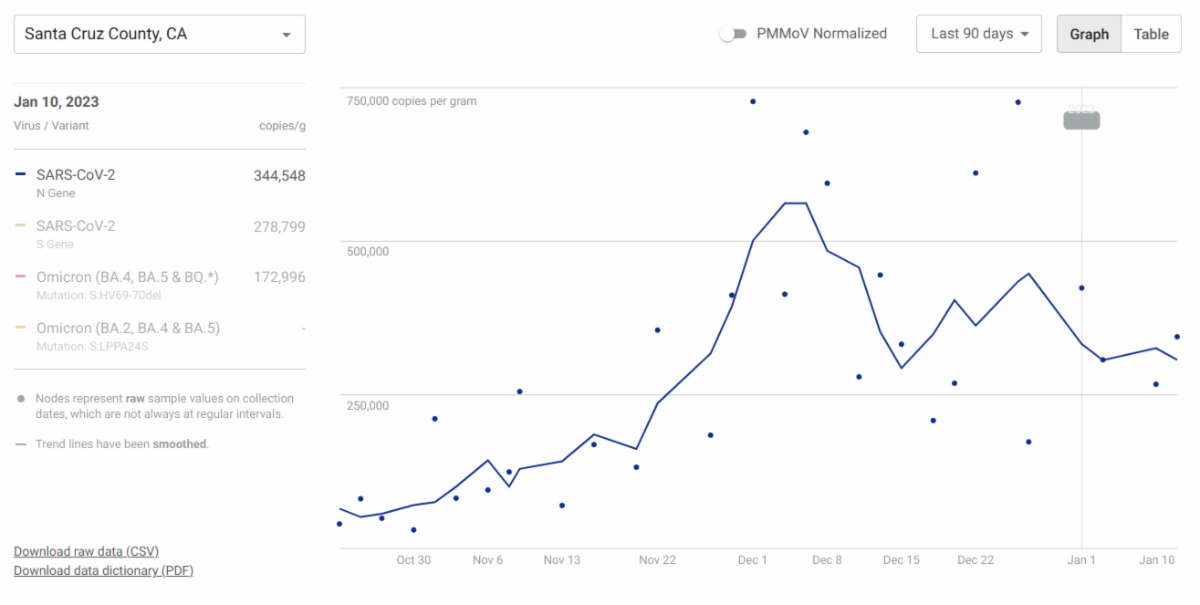Enable the Omicron S:LPPA24S series
Image resolution: width=1200 pixels, height=605 pixels.
pyautogui.click(x=127, y=328)
